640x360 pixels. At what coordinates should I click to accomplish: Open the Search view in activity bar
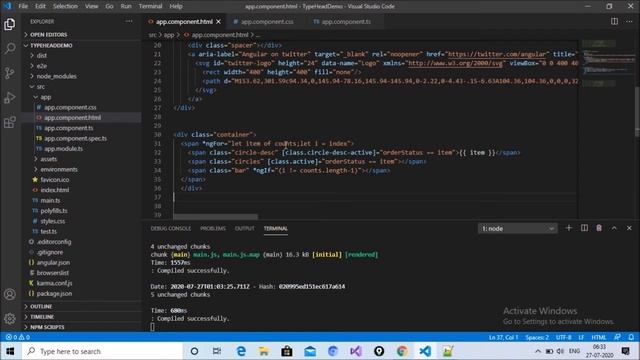(x=9, y=49)
